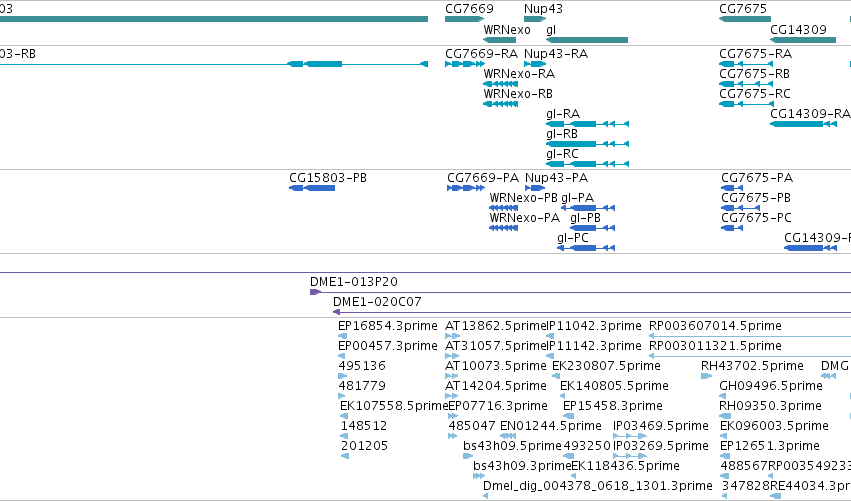Select the EP15458.3prime EST
Image resolution: width=851 pixels, height=501 pixels.
coord(568,417)
